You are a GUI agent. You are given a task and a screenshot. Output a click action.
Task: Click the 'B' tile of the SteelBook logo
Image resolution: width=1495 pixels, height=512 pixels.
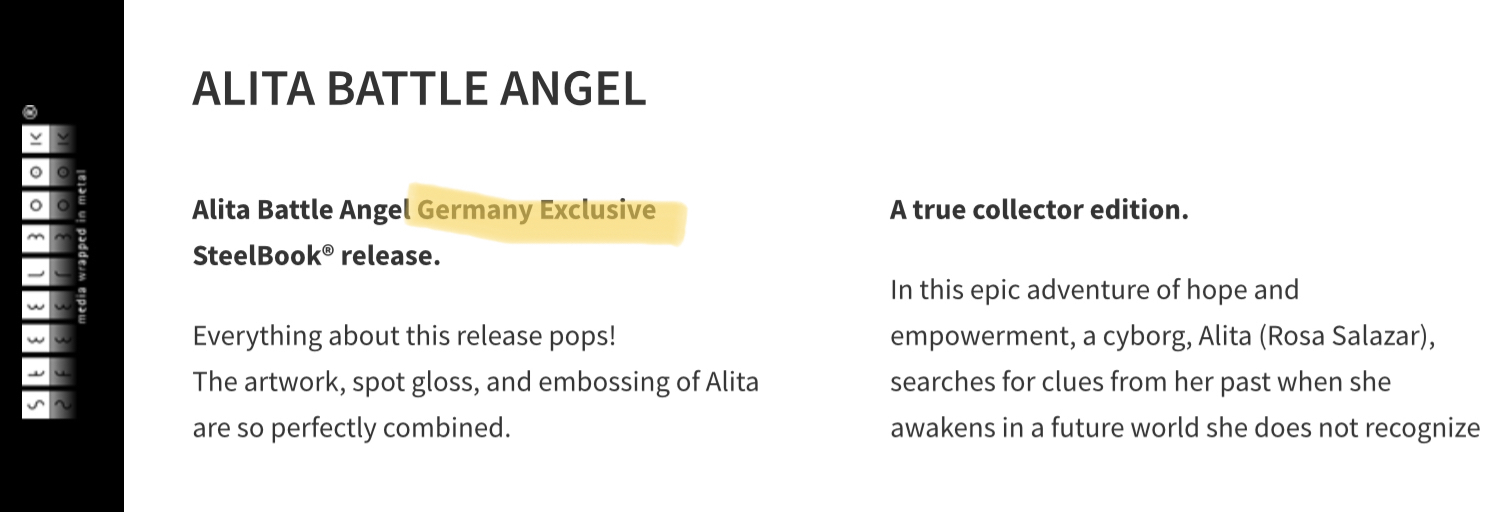pyautogui.click(x=35, y=237)
